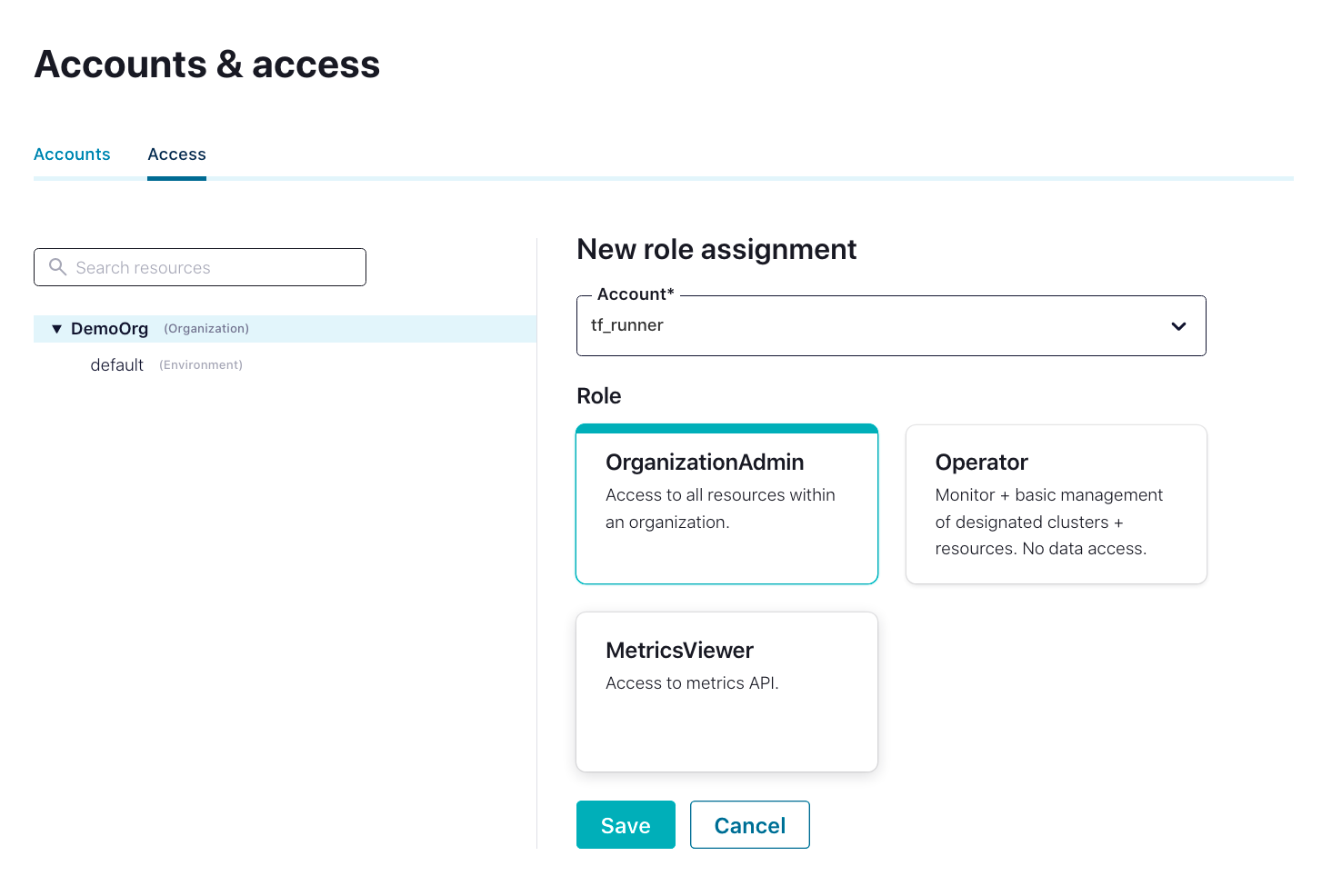Save the new role assignment
The height and width of the screenshot is (896, 1342).
click(x=626, y=824)
